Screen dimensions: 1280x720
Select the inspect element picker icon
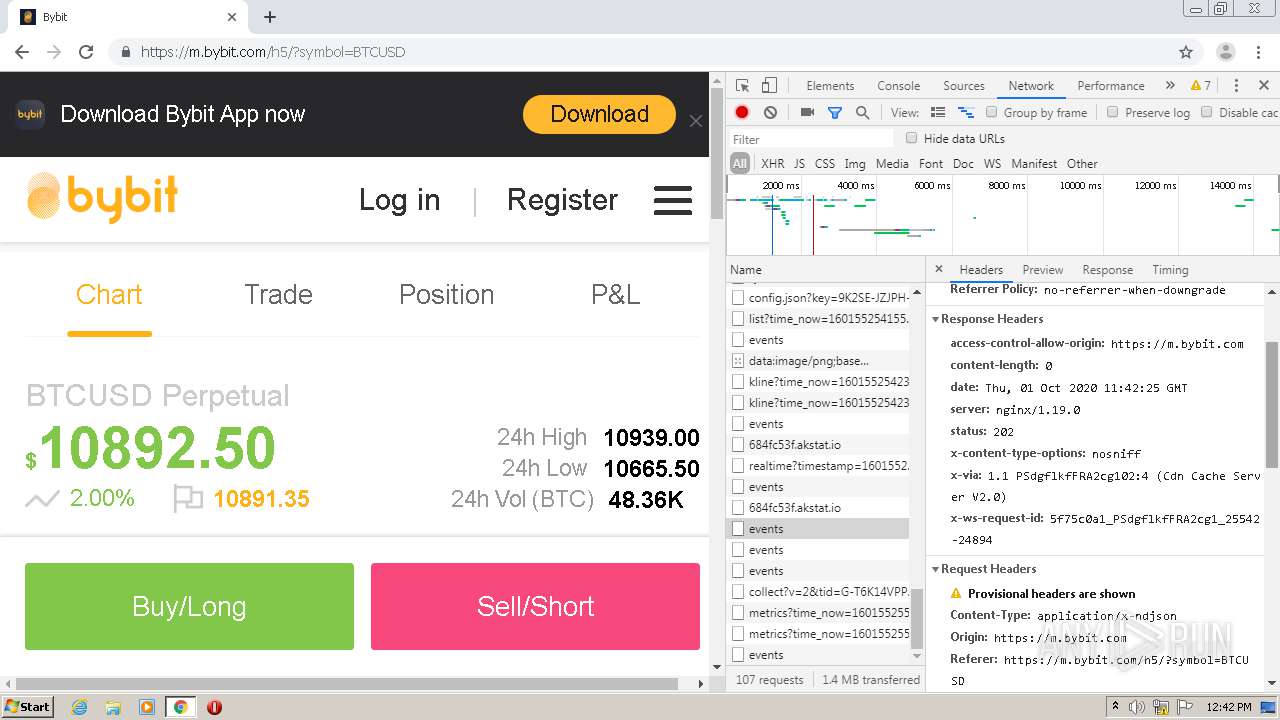(x=742, y=86)
